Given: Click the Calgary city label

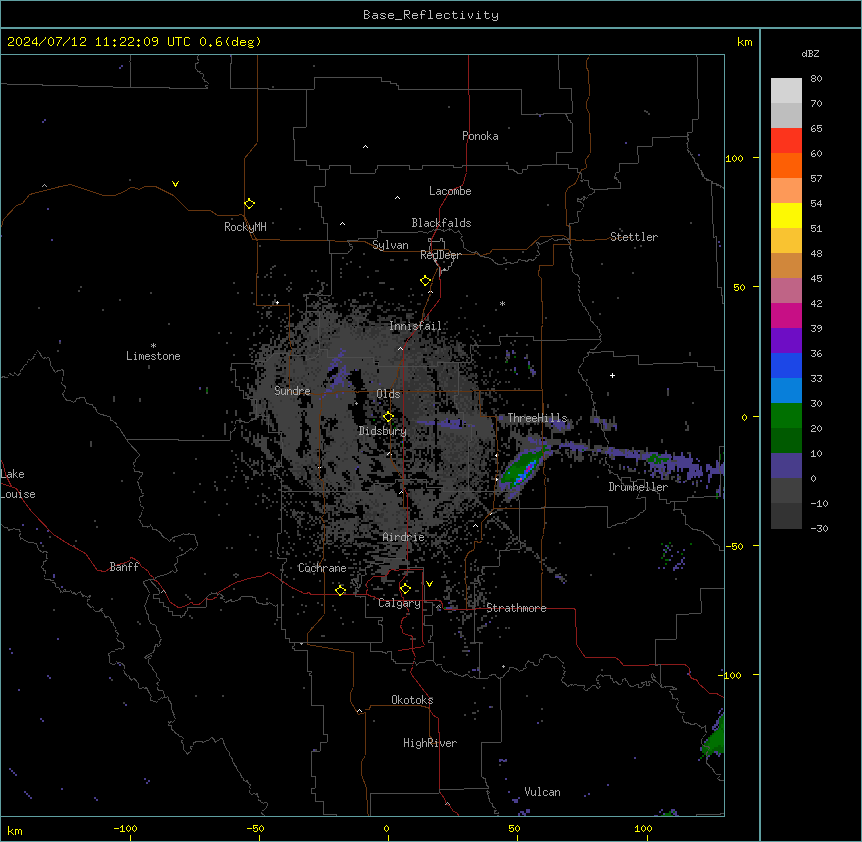Looking at the screenshot, I should pyautogui.click(x=400, y=603).
